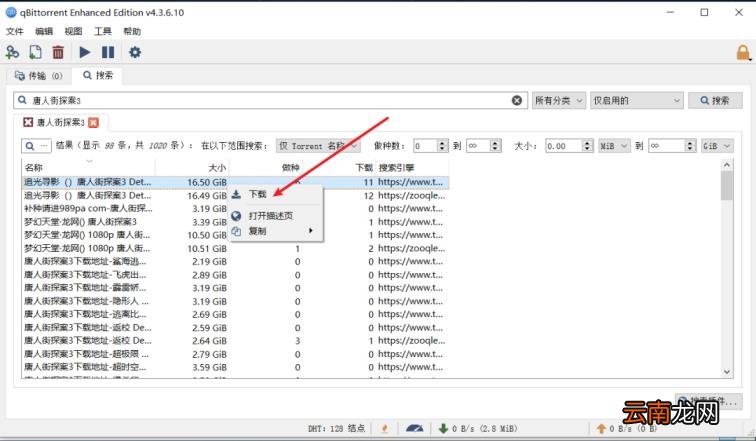Screen dimensions: 756x441
Task: Sort by the 下载 column header
Action: pyautogui.click(x=339, y=167)
